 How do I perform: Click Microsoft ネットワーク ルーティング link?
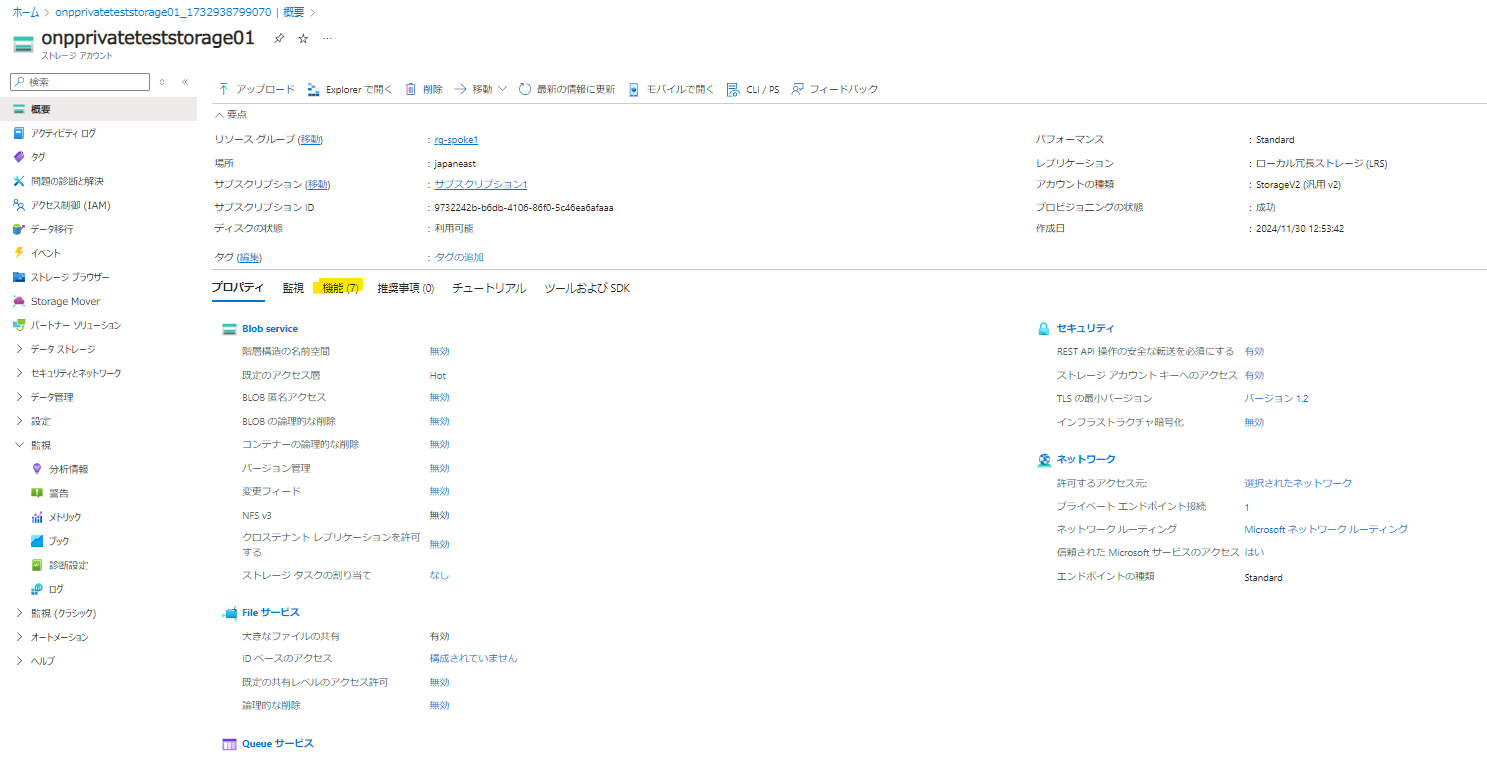[x=1326, y=529]
